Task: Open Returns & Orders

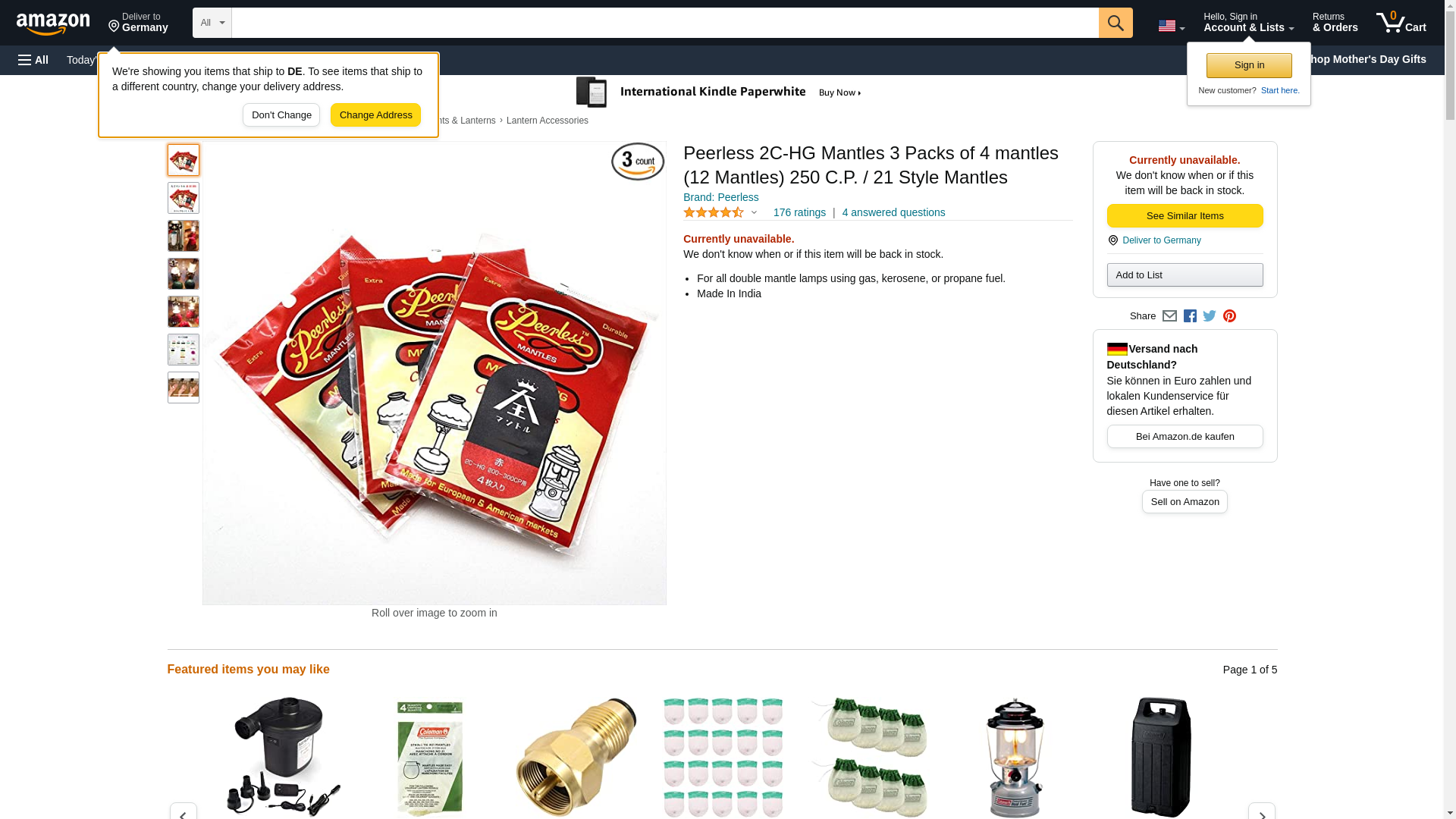Action: [1335, 23]
